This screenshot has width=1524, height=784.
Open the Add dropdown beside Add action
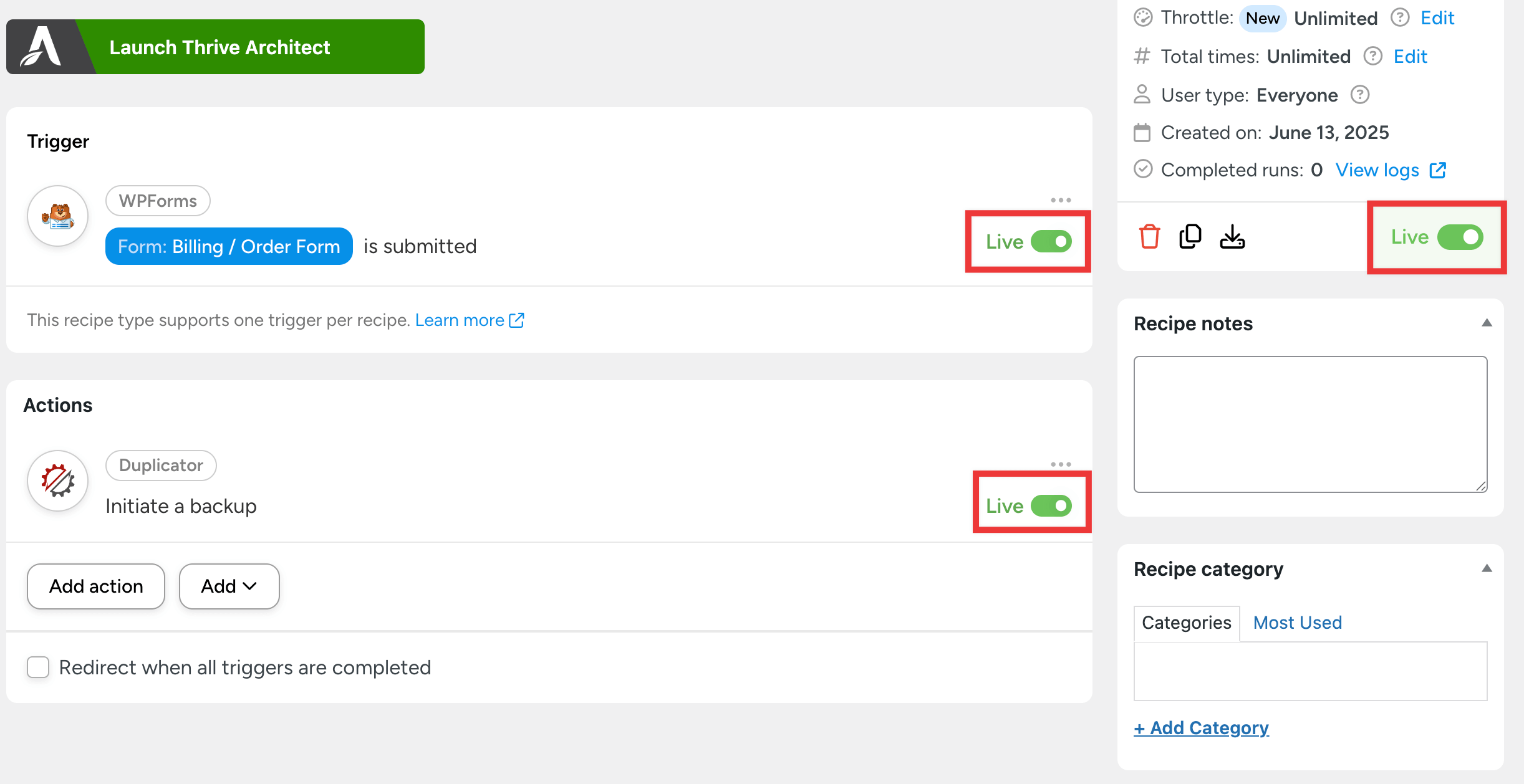point(229,586)
